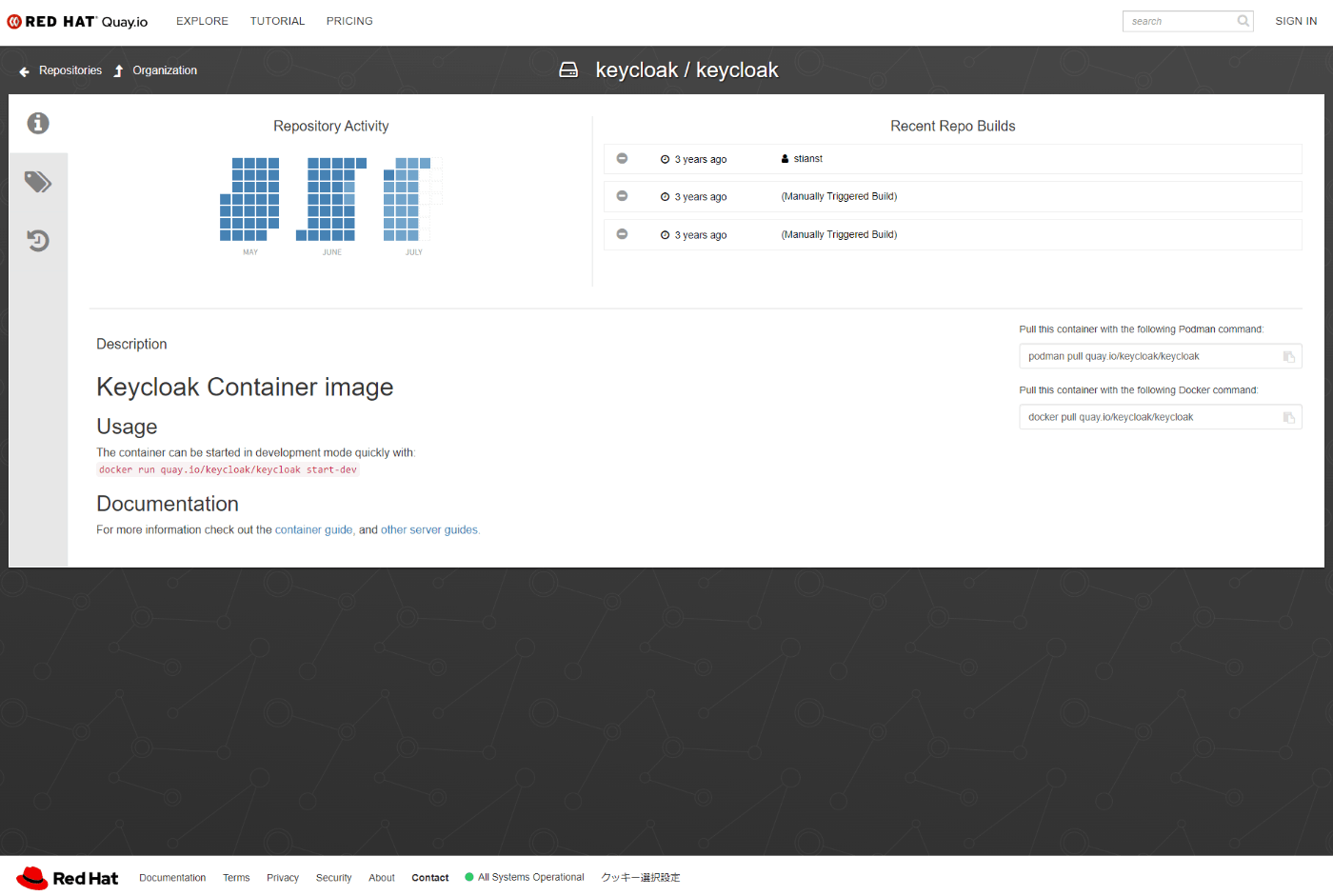Click the Red Hat footer logo
The height and width of the screenshot is (896, 1333).
(68, 878)
